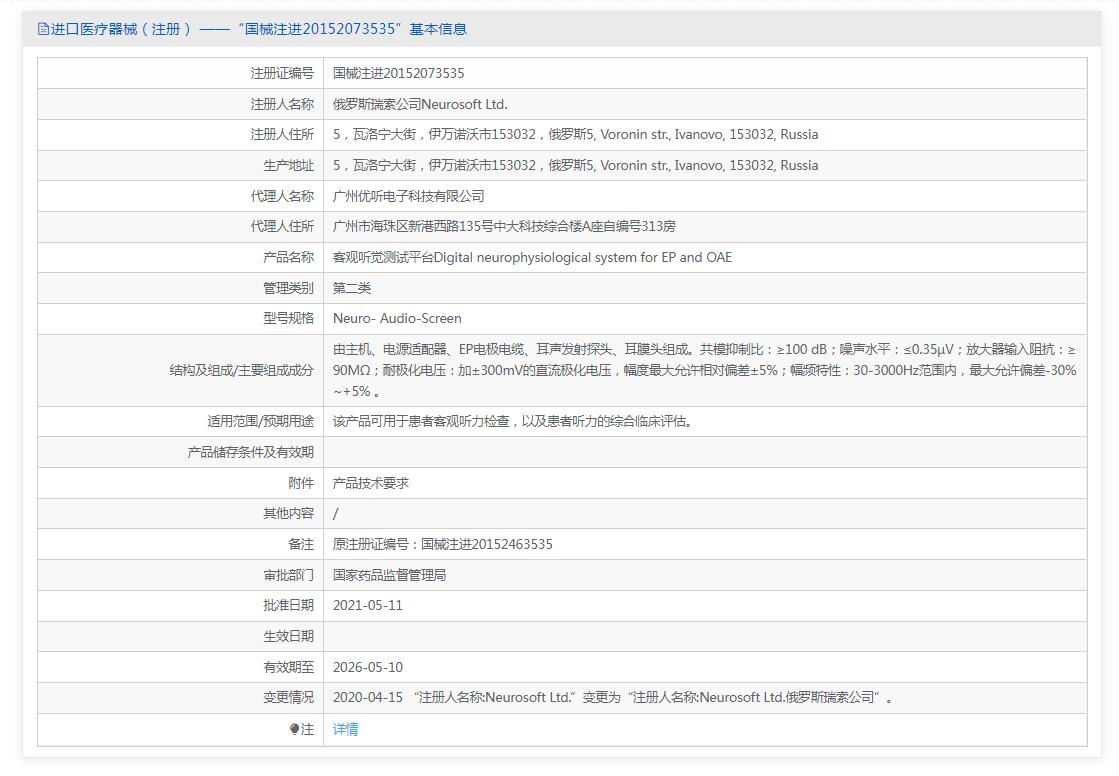Select approval authority 国家药品监督管理局
Screen dimensions: 1119x776
click(389, 575)
